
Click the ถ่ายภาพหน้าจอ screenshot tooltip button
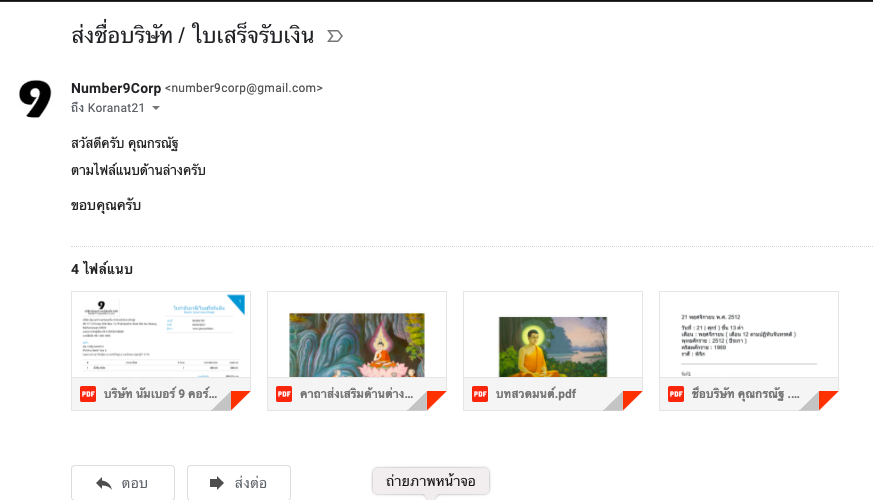[x=431, y=481]
